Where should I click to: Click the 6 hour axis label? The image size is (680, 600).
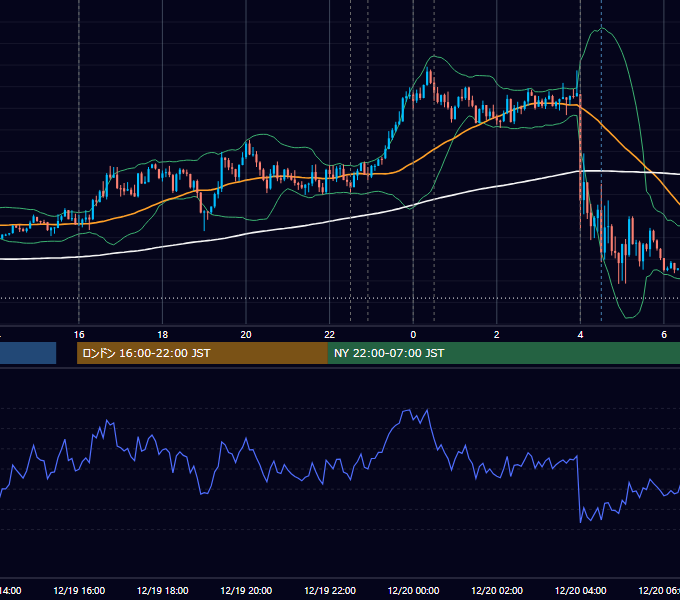pos(664,335)
